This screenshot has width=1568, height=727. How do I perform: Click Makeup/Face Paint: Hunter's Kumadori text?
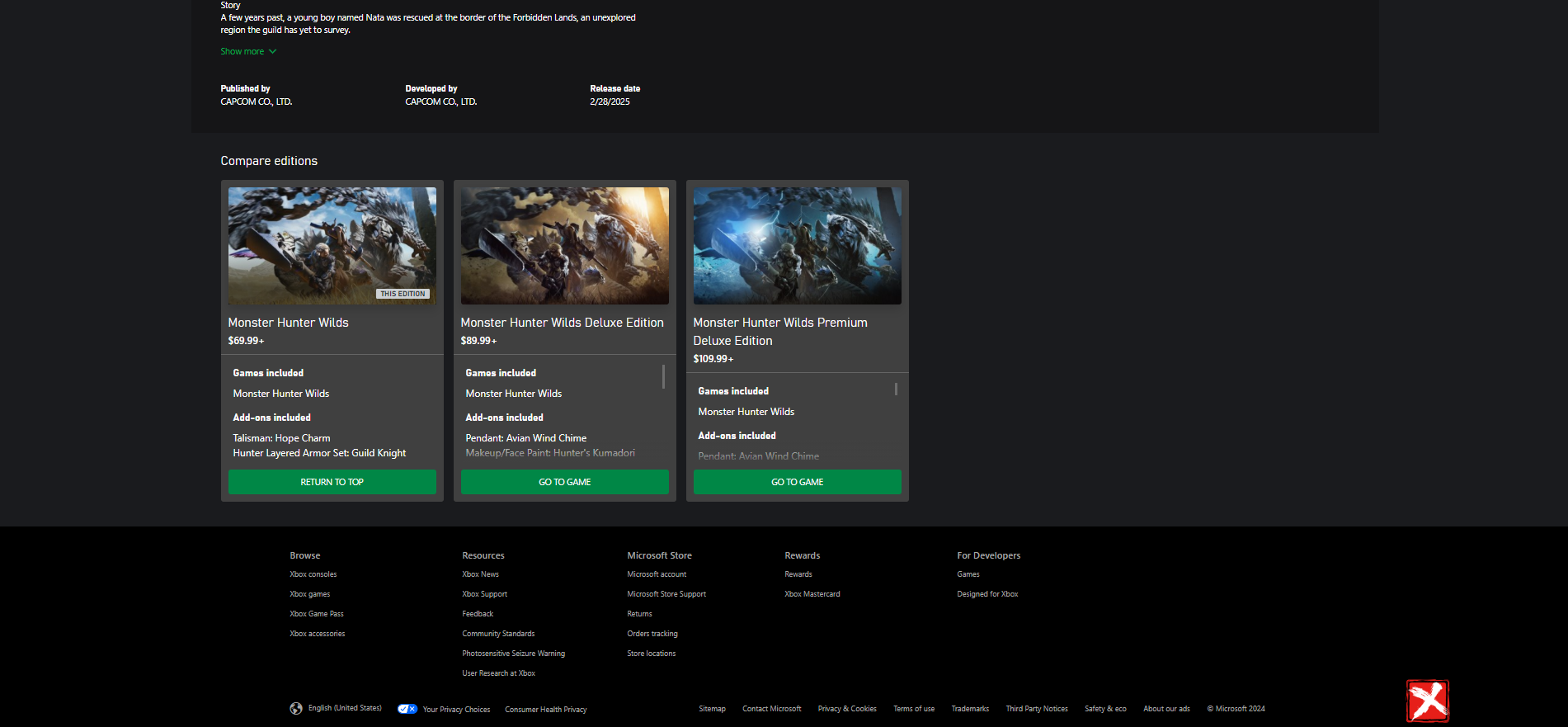click(x=550, y=453)
